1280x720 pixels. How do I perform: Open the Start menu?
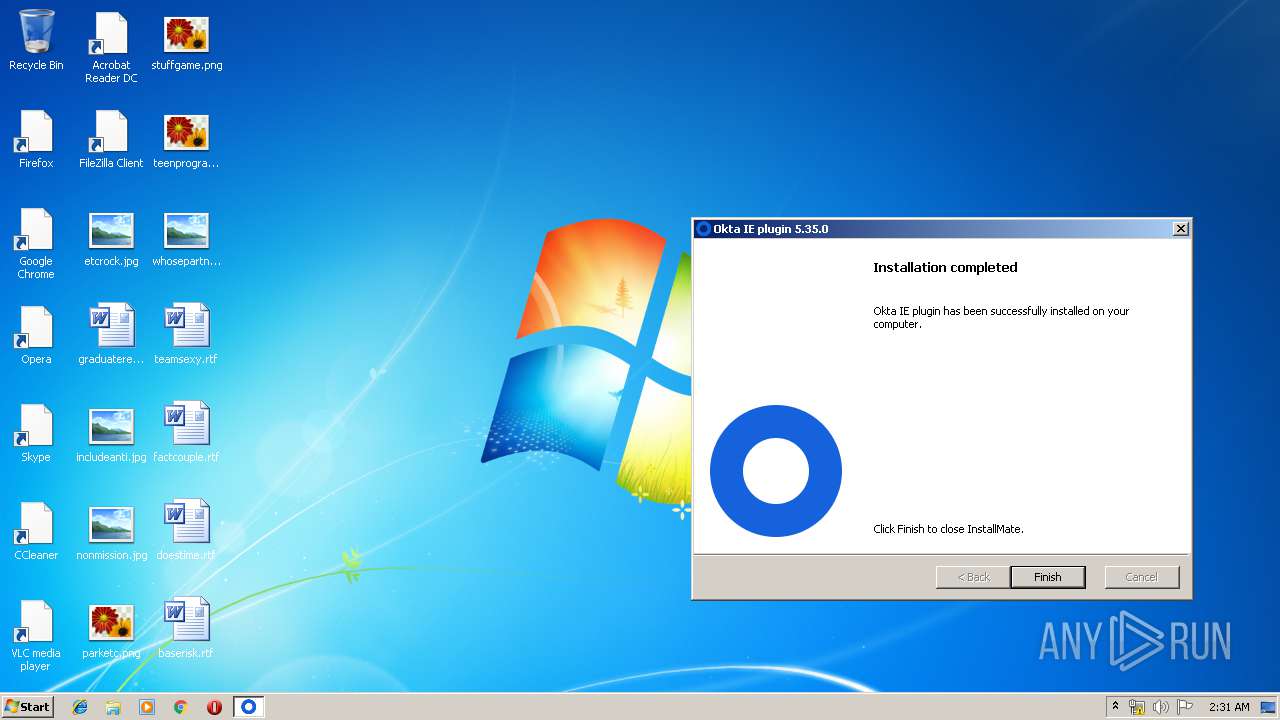[x=27, y=707]
